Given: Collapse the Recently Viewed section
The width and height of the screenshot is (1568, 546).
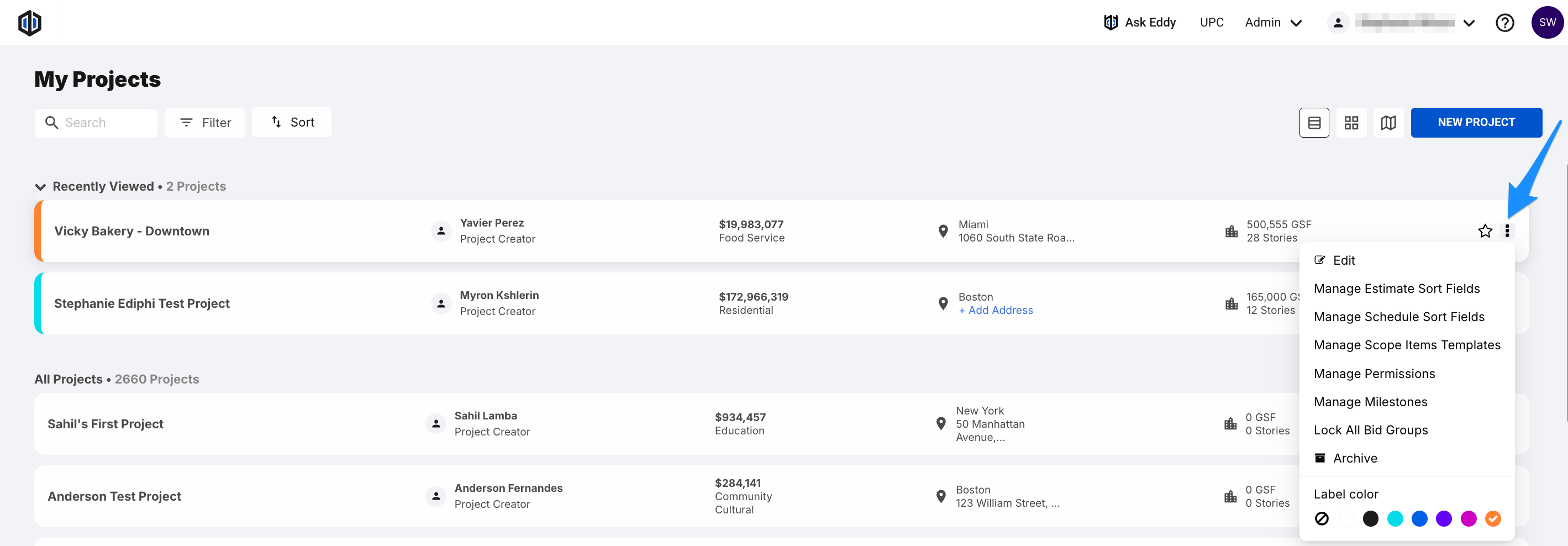Looking at the screenshot, I should tap(41, 187).
